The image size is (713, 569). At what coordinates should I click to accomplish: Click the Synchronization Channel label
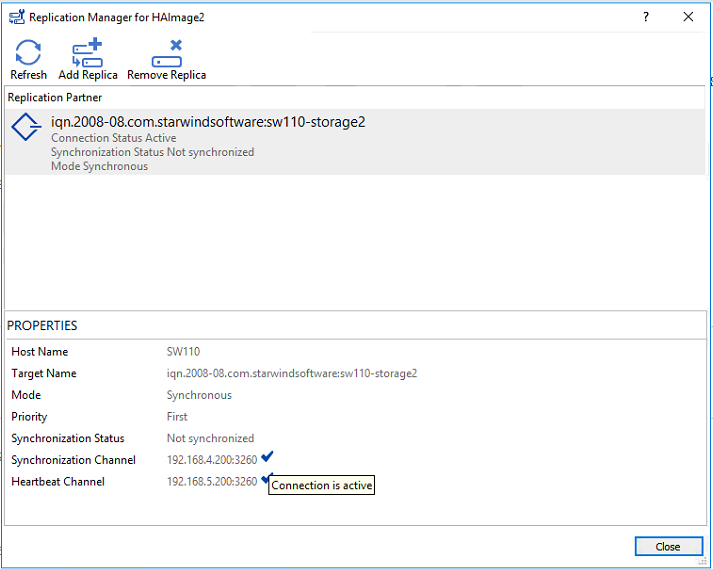[x=73, y=460]
